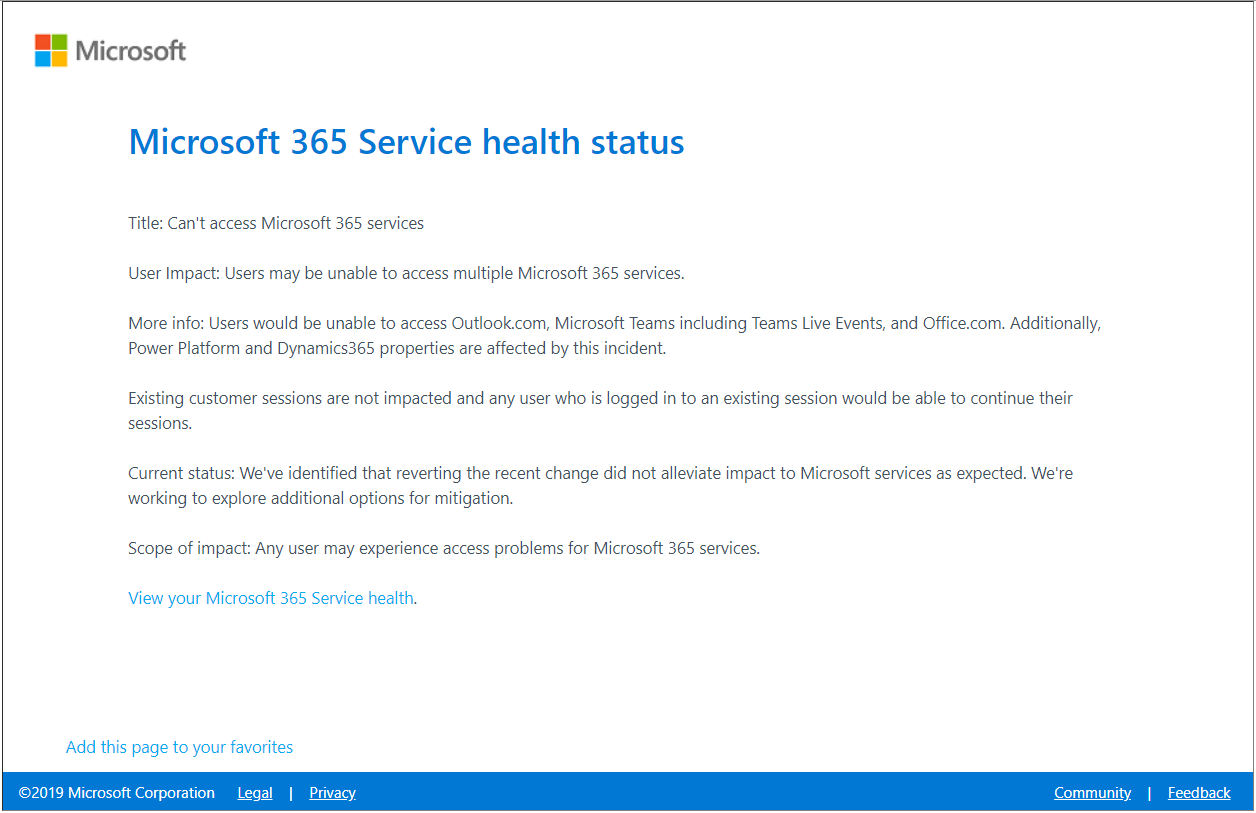Click the Microsoft 365 Service health status heading
1256x813 pixels.
tap(406, 142)
